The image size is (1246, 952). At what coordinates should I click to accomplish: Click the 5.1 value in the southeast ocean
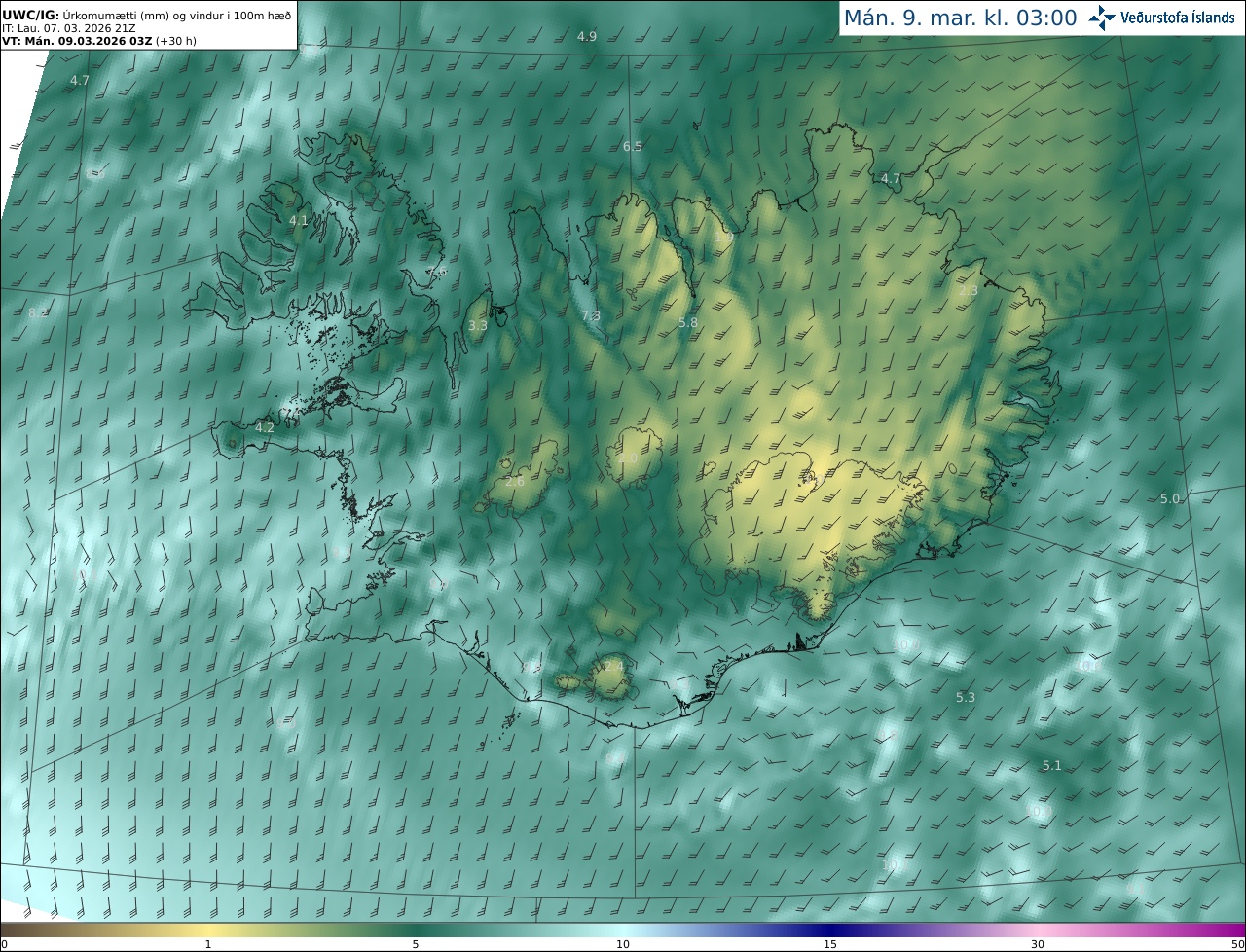1052,765
